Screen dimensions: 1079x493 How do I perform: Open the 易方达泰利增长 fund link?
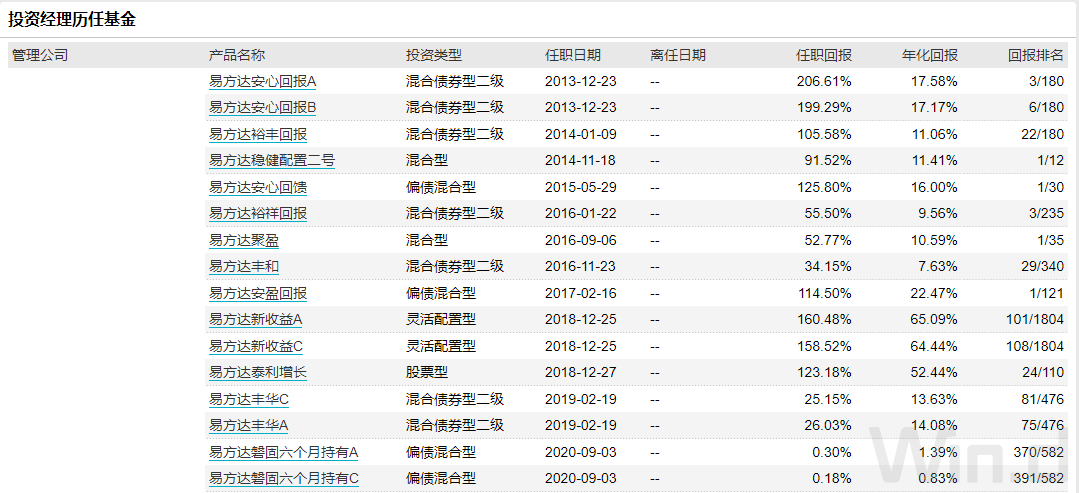pos(258,373)
